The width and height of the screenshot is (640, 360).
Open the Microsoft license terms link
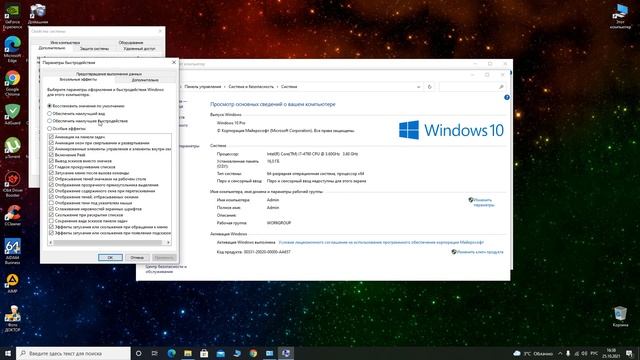(x=381, y=242)
